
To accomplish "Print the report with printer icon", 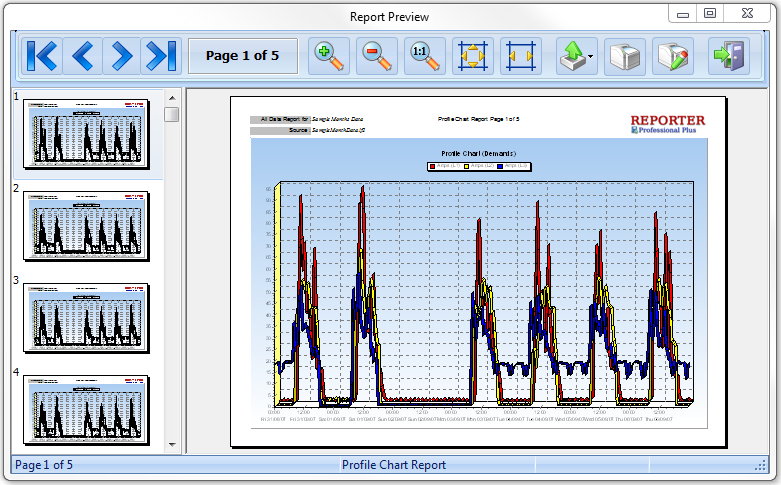I will pos(625,56).
